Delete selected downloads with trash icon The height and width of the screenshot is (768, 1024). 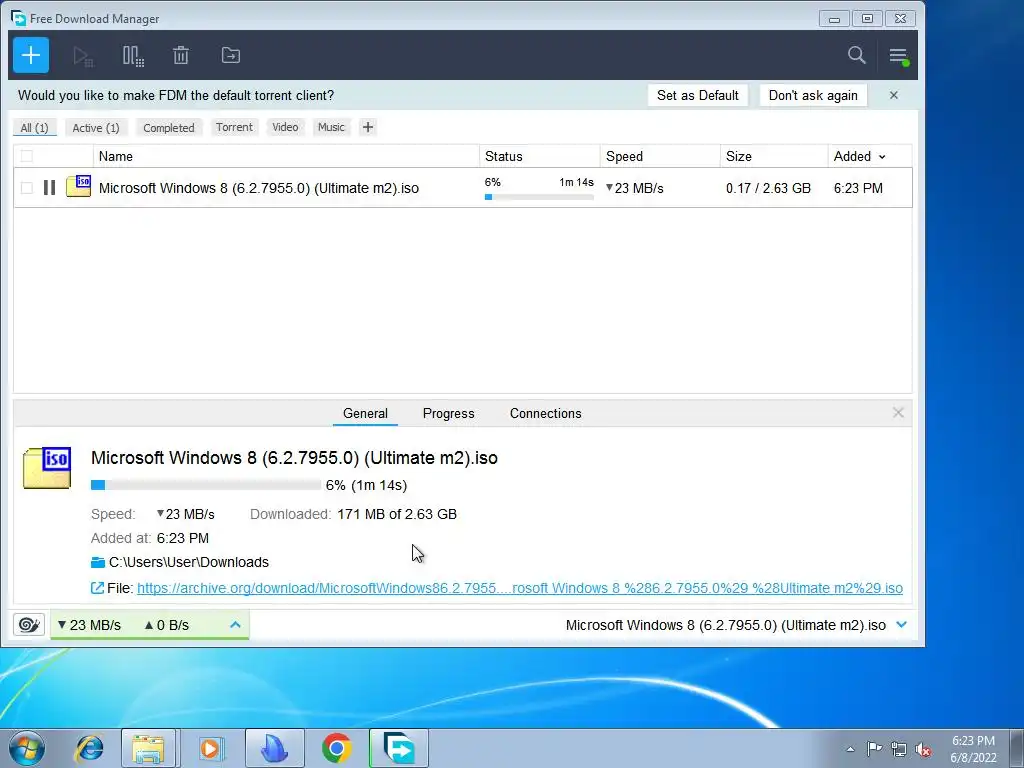coord(181,56)
